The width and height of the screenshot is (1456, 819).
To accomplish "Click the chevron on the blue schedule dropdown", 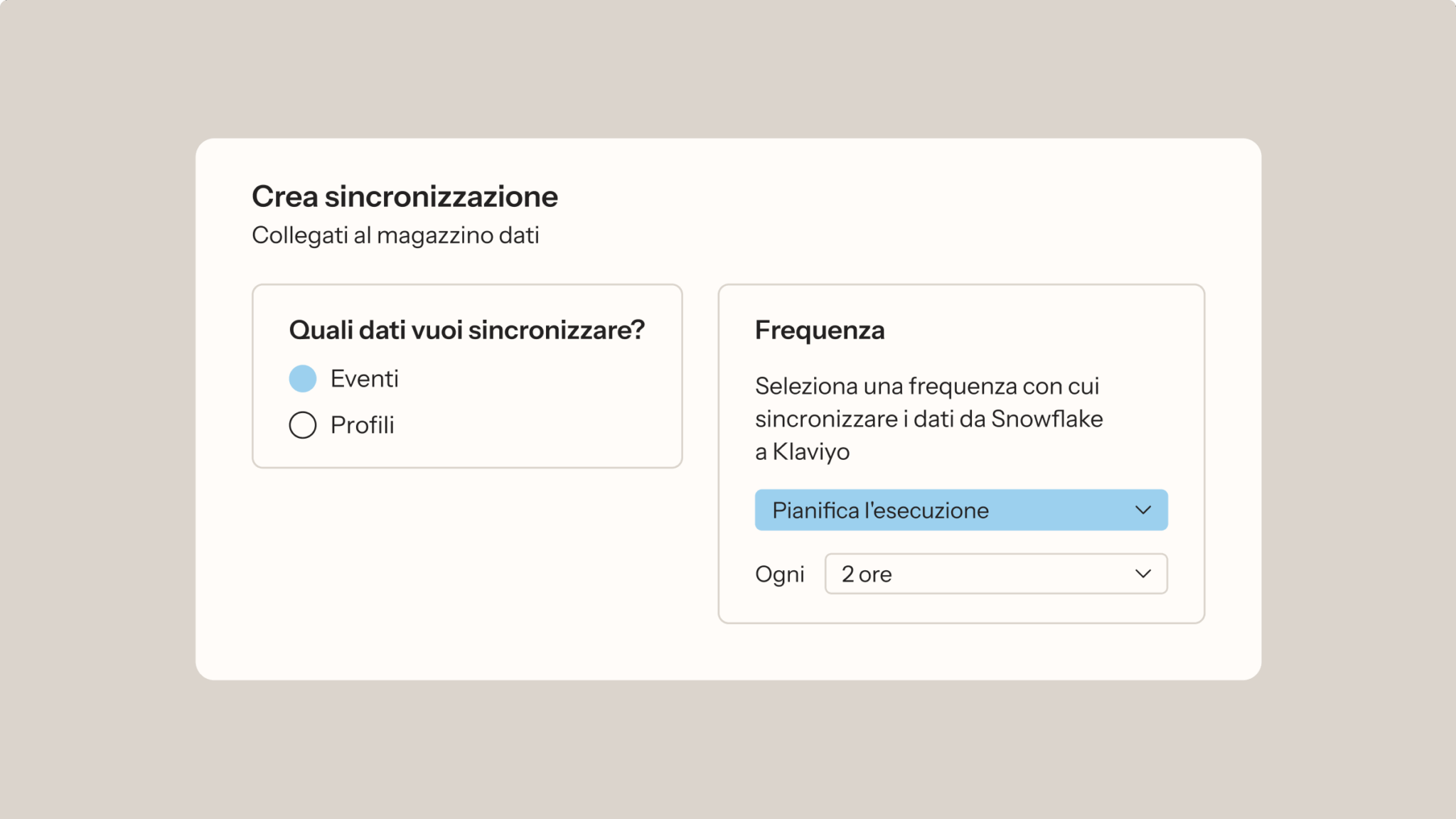I will pos(1142,510).
